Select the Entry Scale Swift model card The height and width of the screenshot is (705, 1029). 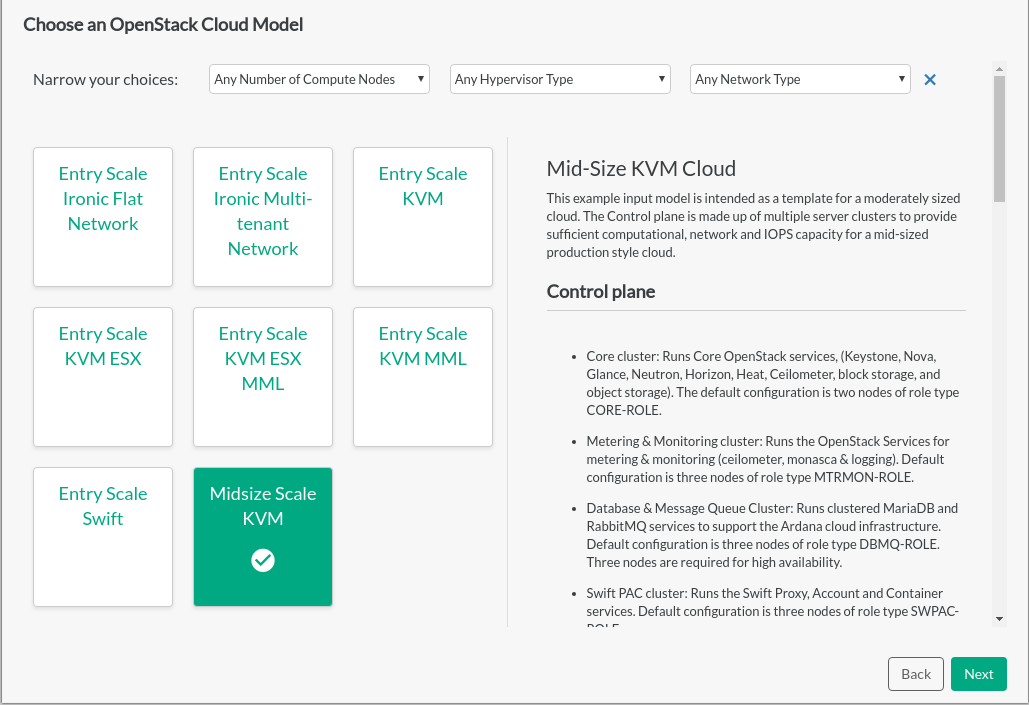(103, 536)
